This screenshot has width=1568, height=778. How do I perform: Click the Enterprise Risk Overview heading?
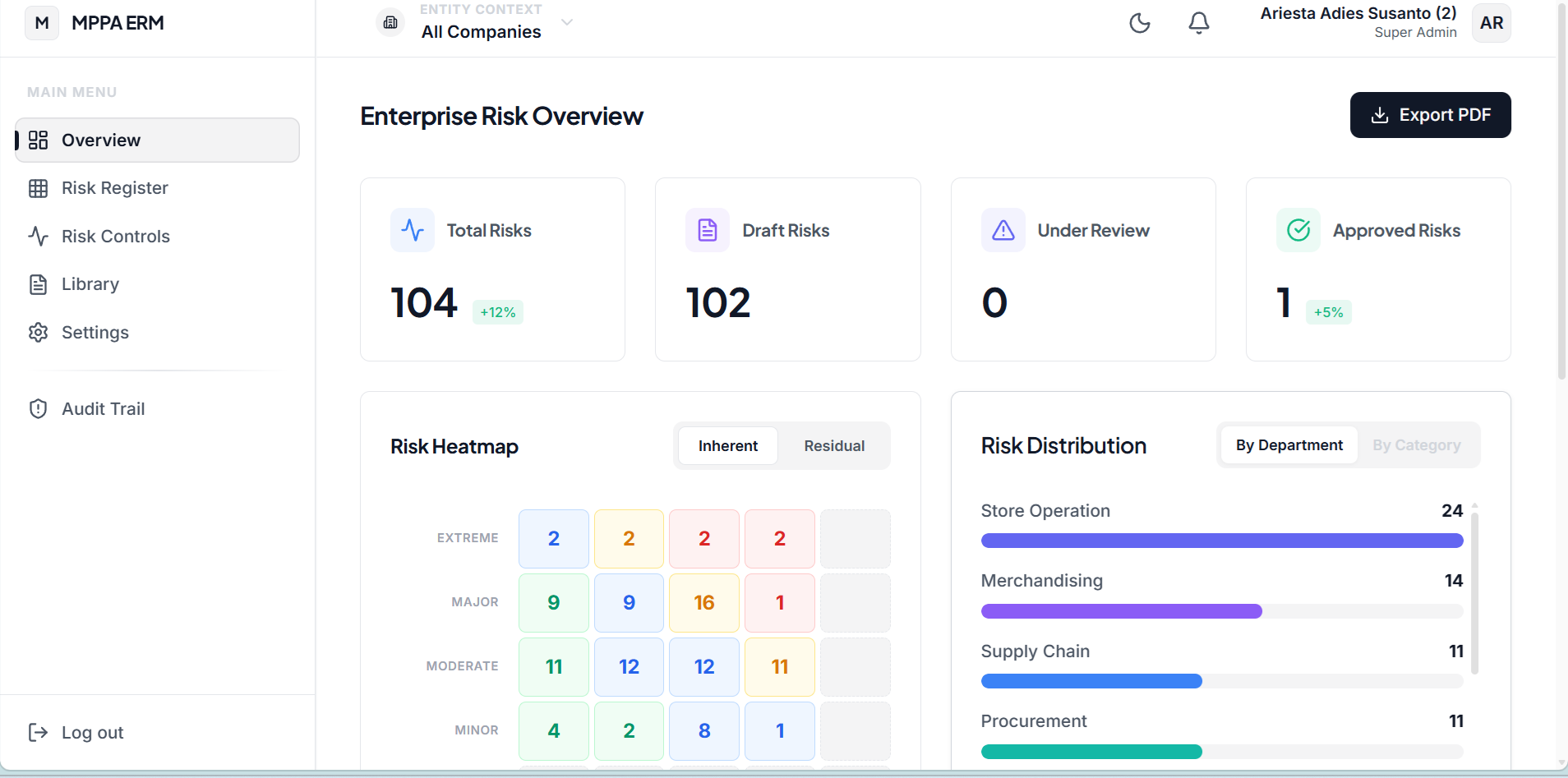(501, 117)
